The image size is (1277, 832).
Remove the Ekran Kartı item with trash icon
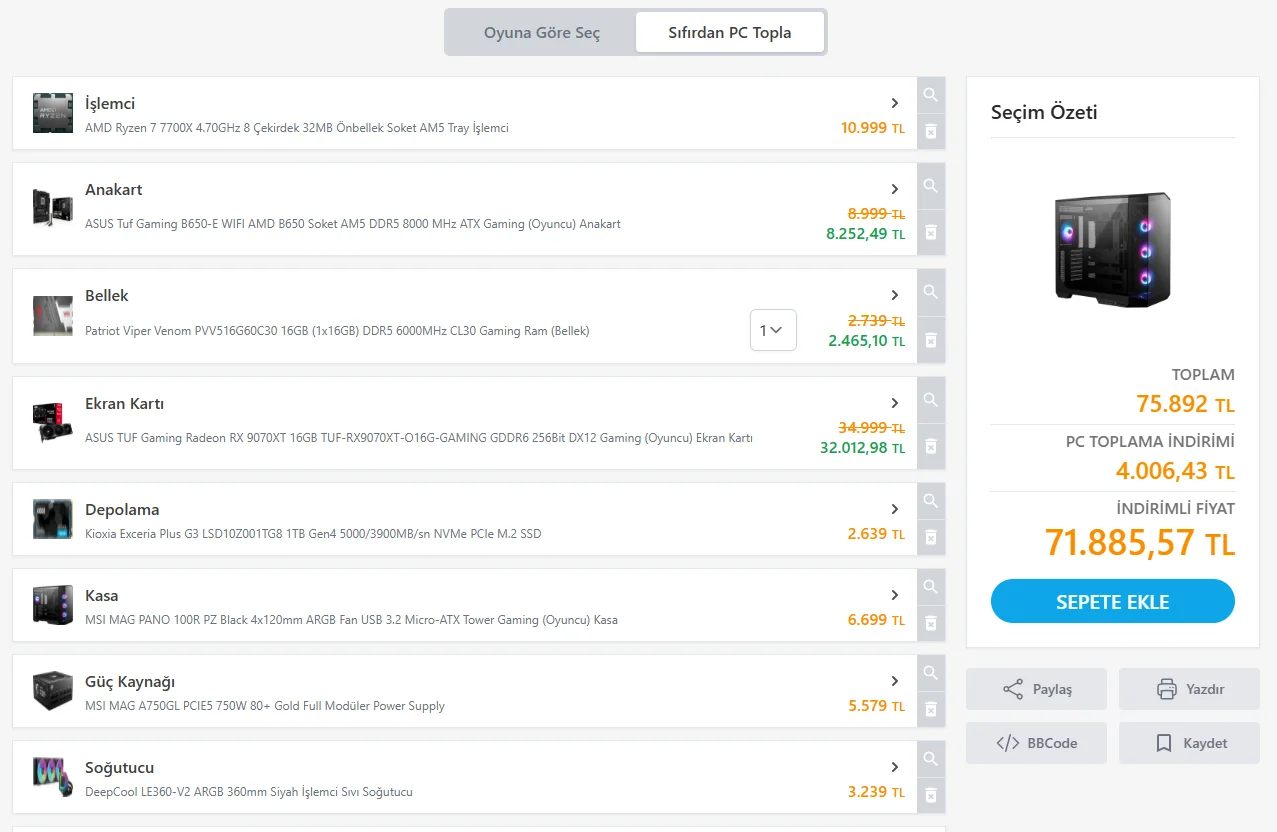tap(931, 446)
